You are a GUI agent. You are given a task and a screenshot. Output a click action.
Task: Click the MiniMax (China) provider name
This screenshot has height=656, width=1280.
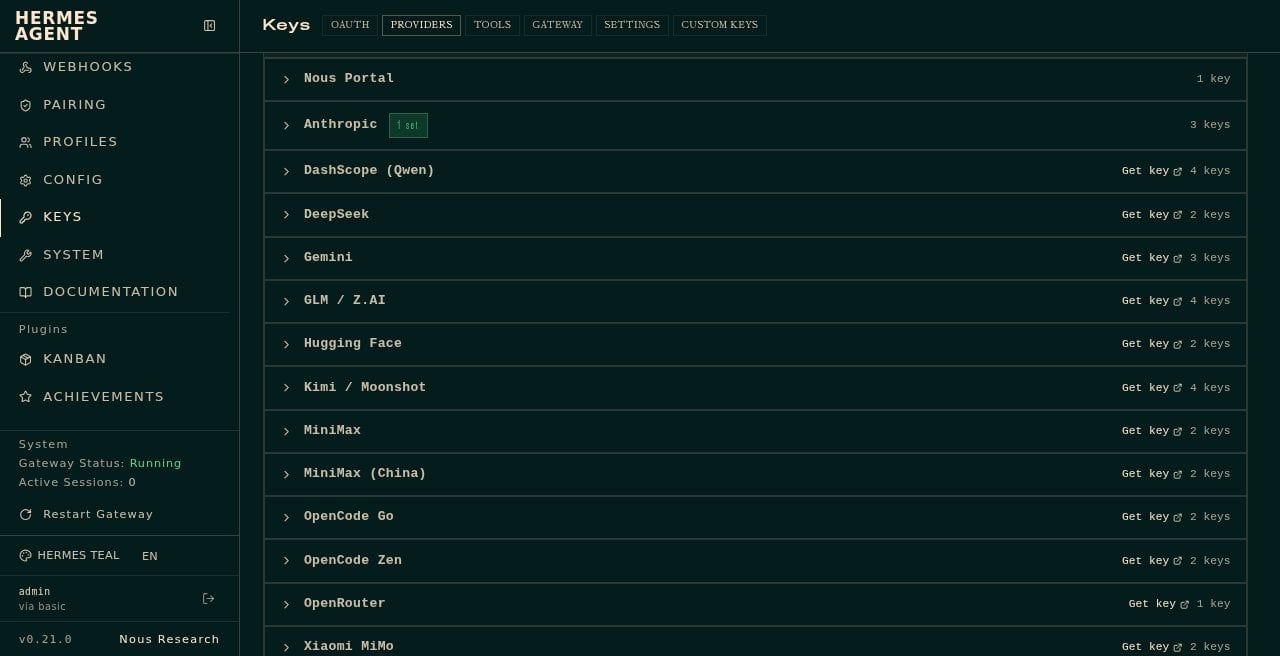pyautogui.click(x=365, y=473)
